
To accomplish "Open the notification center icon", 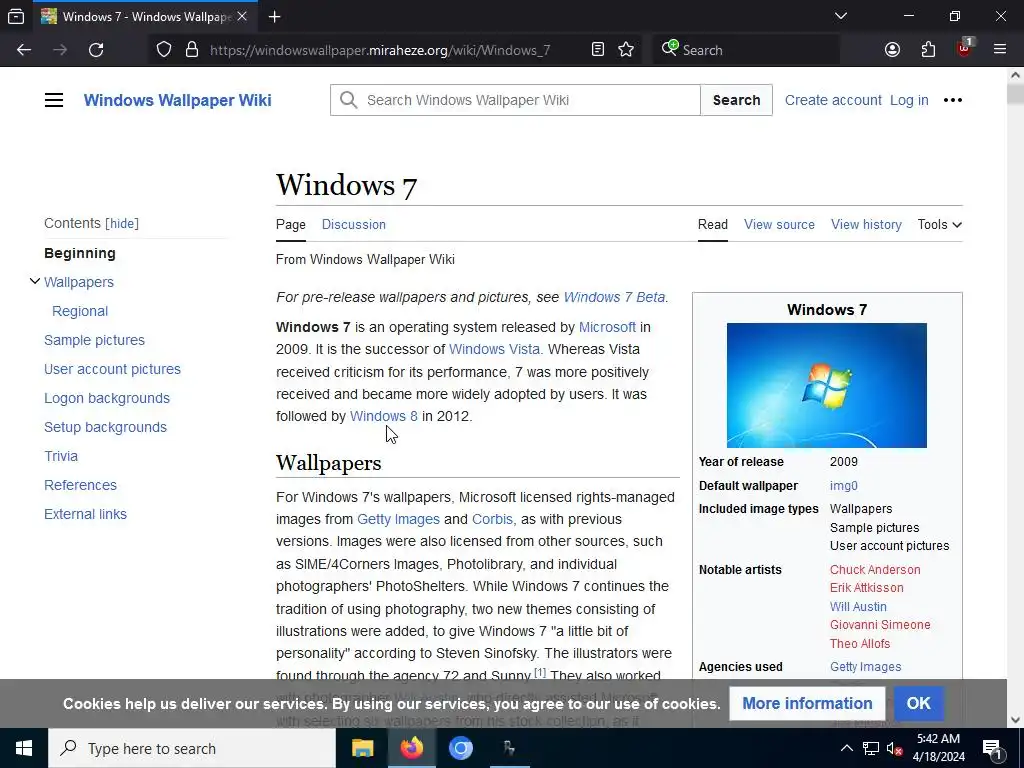I will [x=993, y=749].
